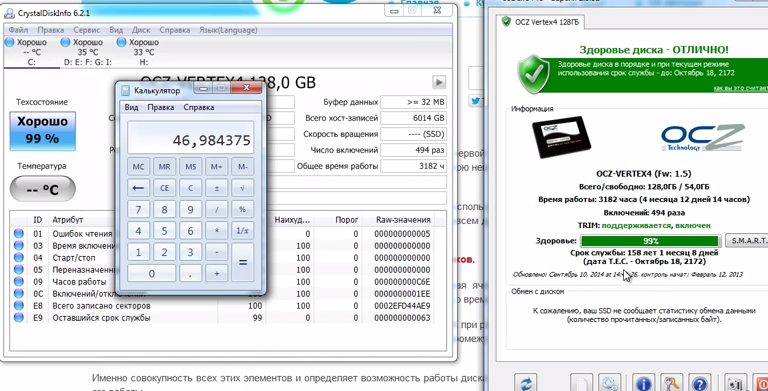Click the blue status dot for Часов работы
This screenshot has width=768, height=391.
(x=19, y=282)
